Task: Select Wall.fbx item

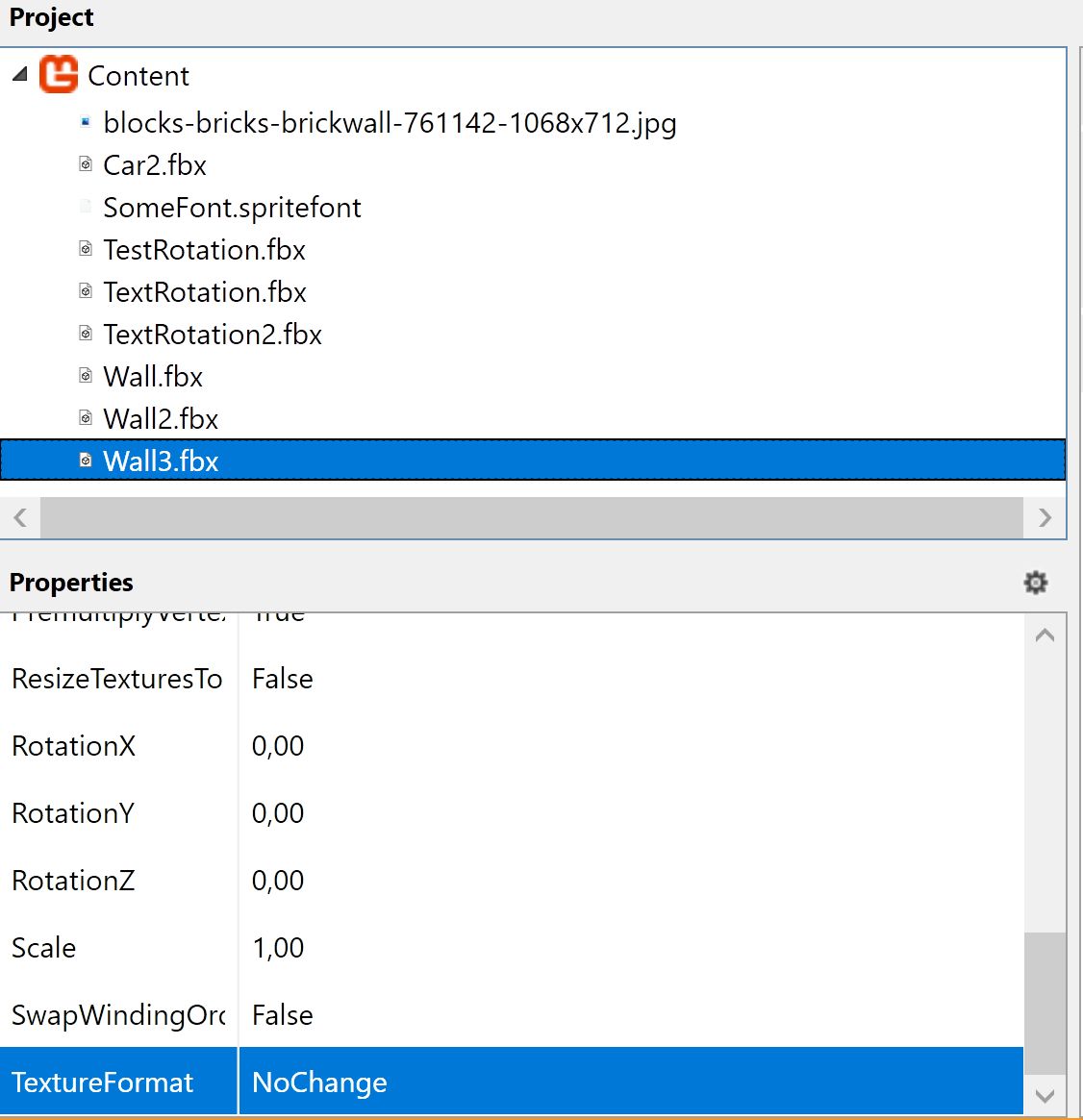Action: [153, 376]
